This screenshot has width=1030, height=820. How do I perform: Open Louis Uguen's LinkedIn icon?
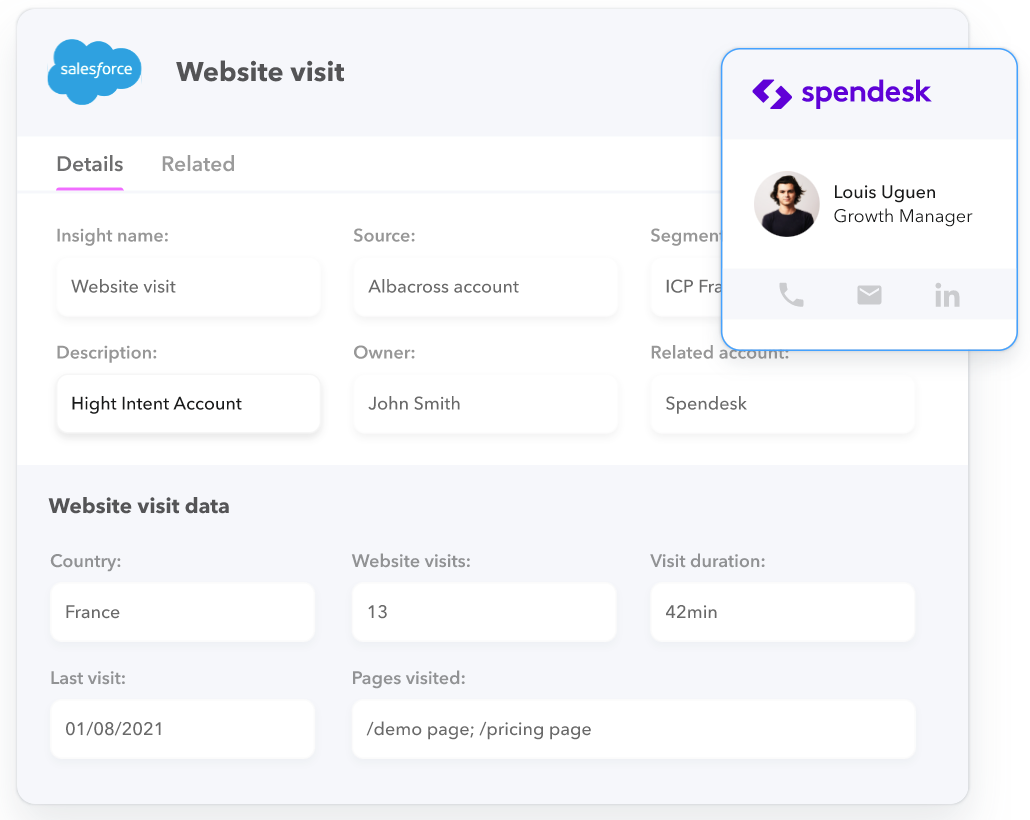coord(947,295)
